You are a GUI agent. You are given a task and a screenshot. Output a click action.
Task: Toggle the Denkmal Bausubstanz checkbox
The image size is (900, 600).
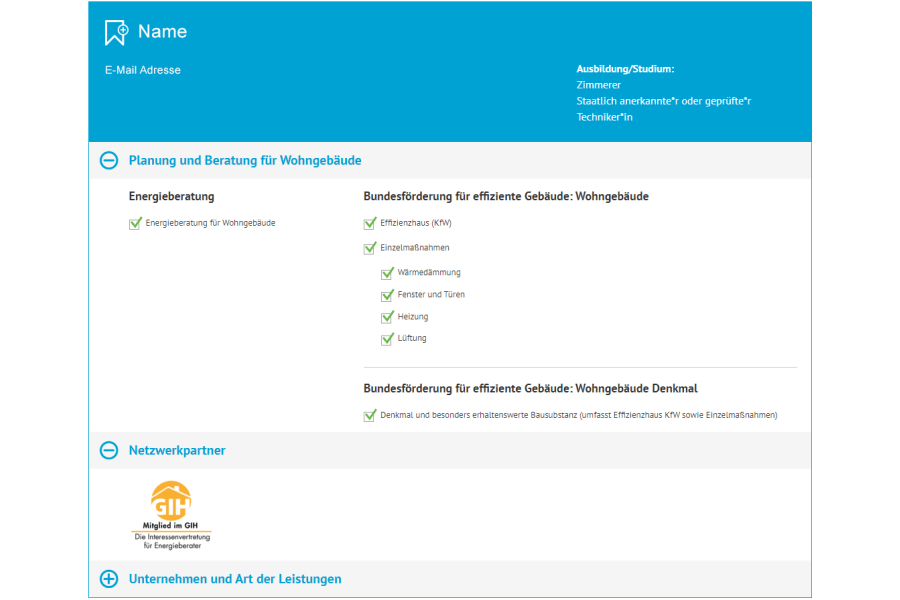tap(370, 415)
